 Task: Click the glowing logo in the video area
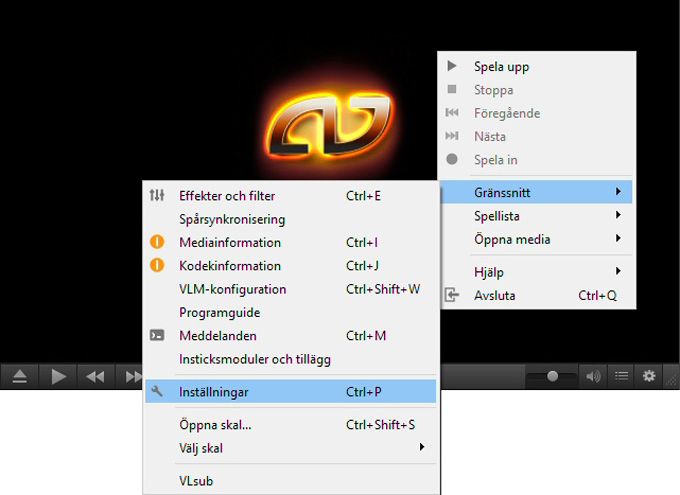pyautogui.click(x=329, y=126)
